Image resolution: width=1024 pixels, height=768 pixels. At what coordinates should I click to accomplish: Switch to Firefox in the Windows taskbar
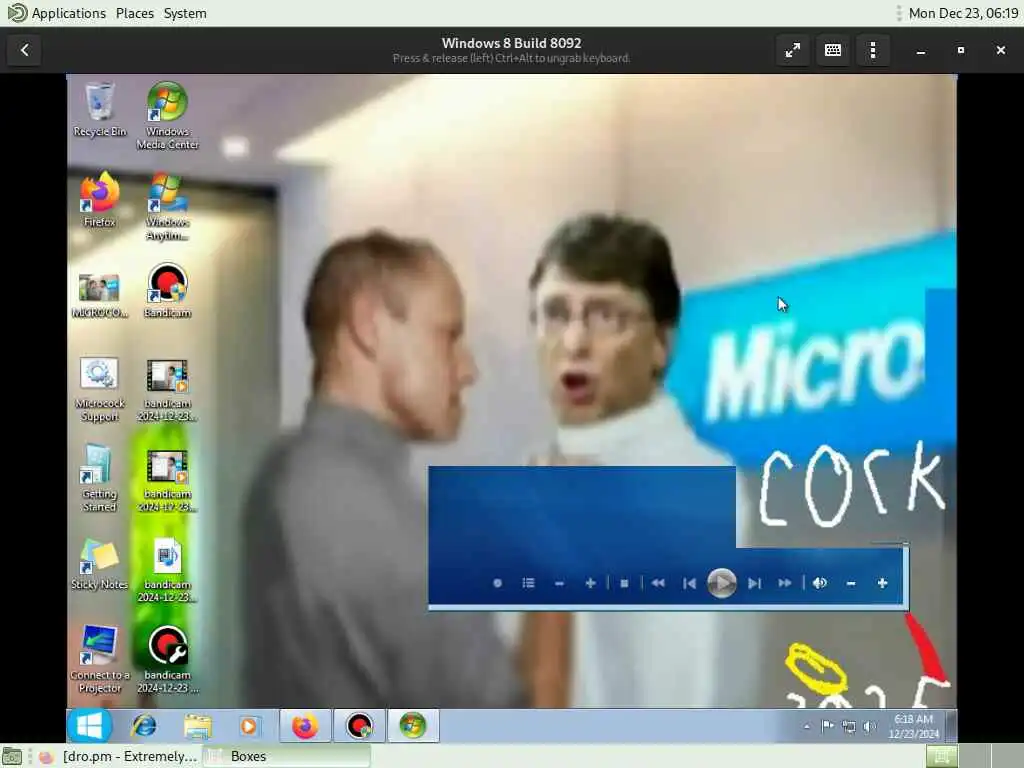(x=304, y=726)
